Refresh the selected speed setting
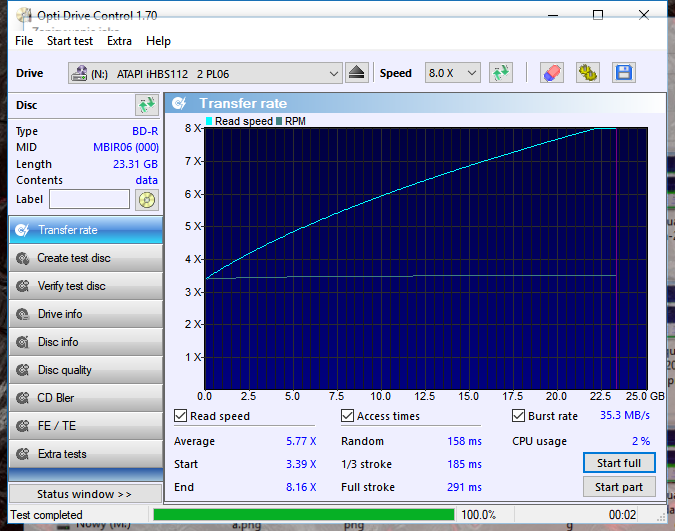Viewport: 675px width, 531px height. coord(501,73)
